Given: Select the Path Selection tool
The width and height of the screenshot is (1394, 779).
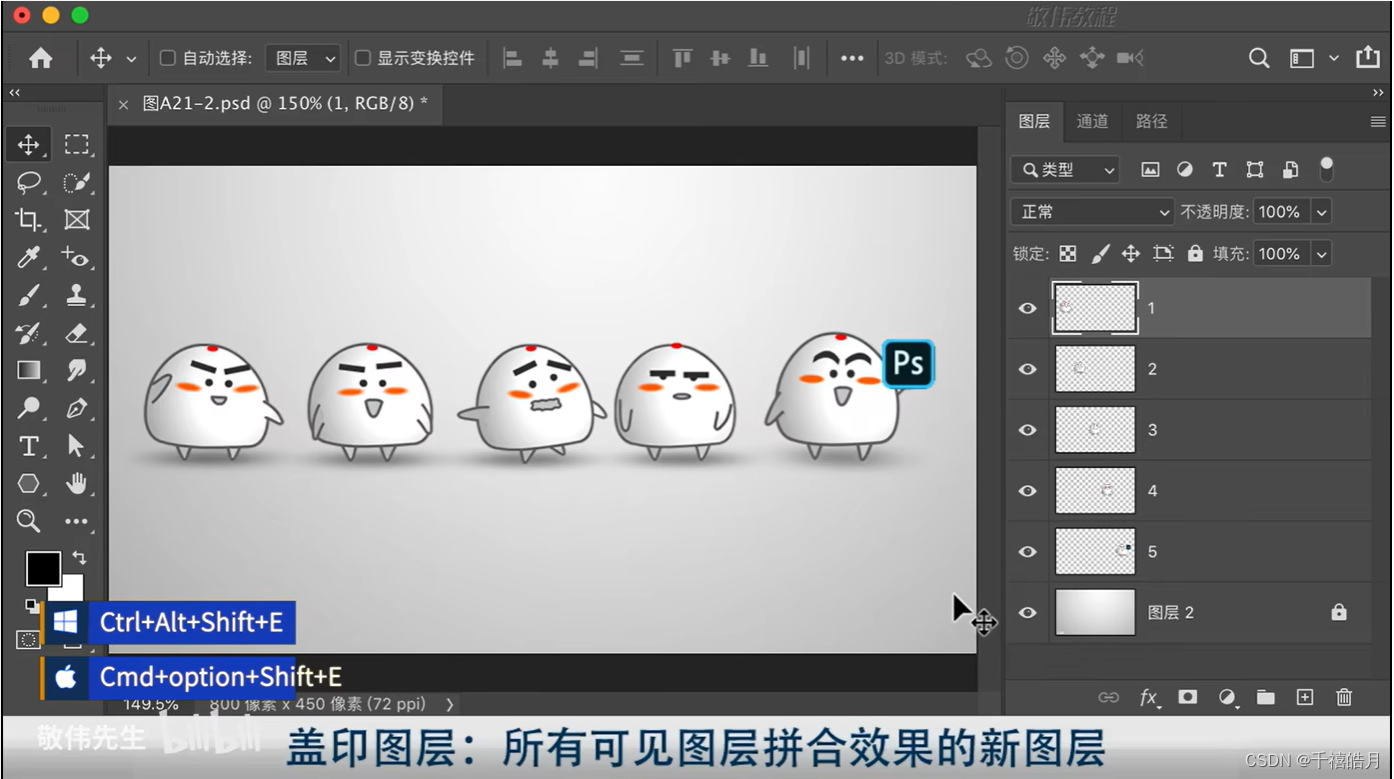Looking at the screenshot, I should click(x=77, y=446).
